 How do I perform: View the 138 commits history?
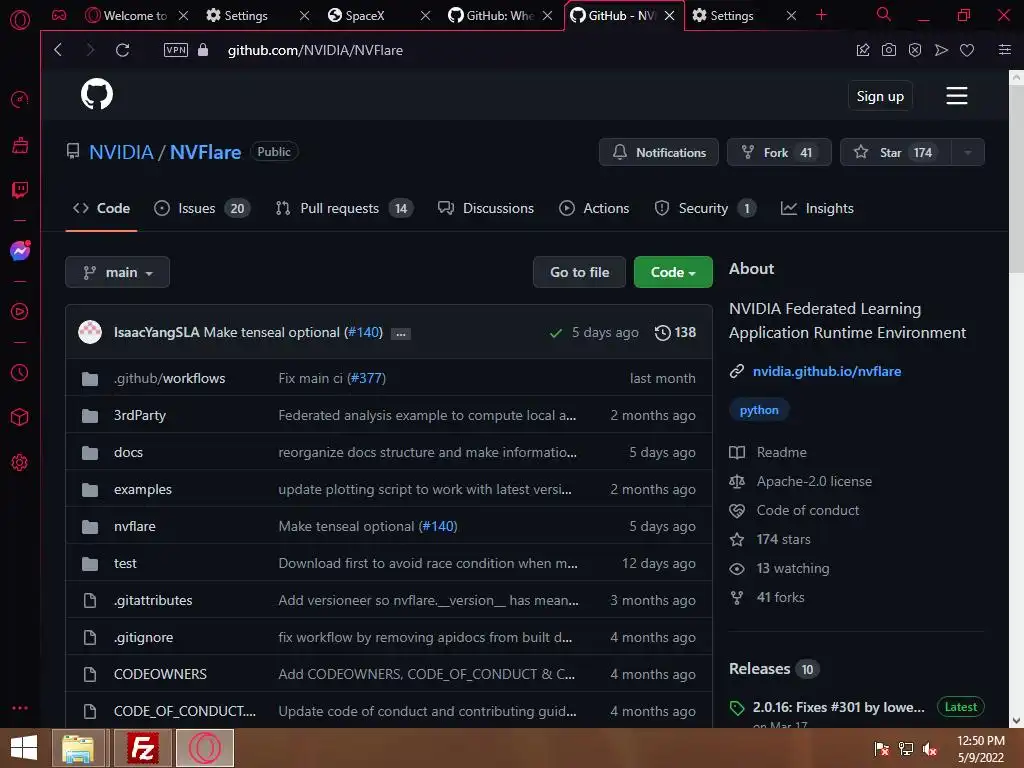click(675, 332)
